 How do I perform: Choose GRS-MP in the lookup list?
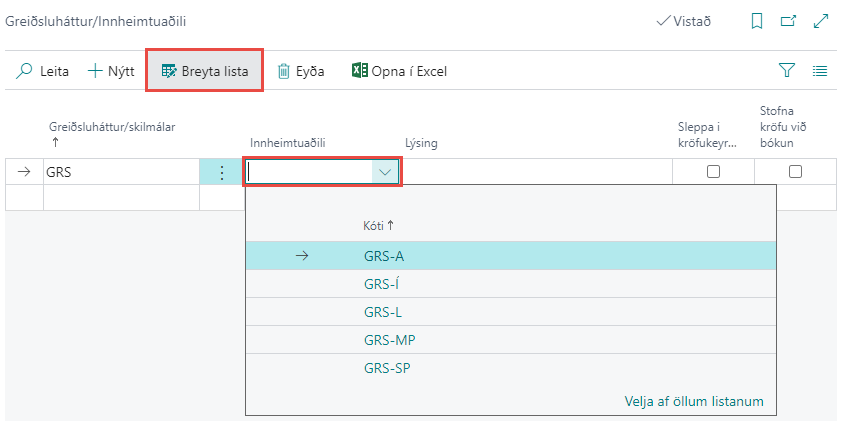point(389,341)
